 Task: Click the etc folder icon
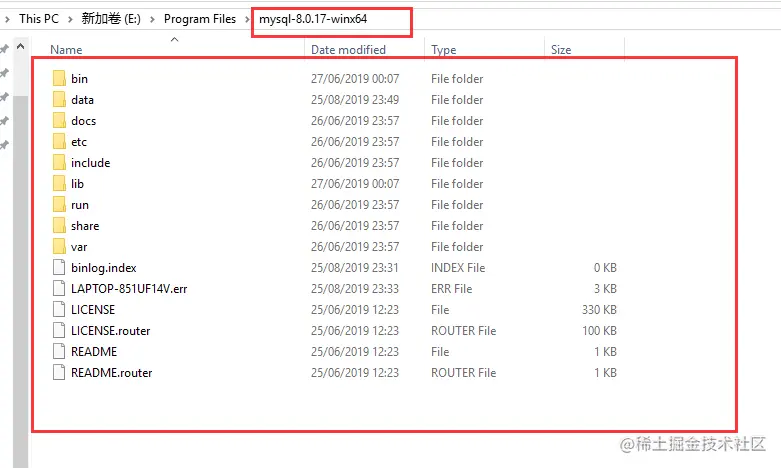tap(59, 141)
